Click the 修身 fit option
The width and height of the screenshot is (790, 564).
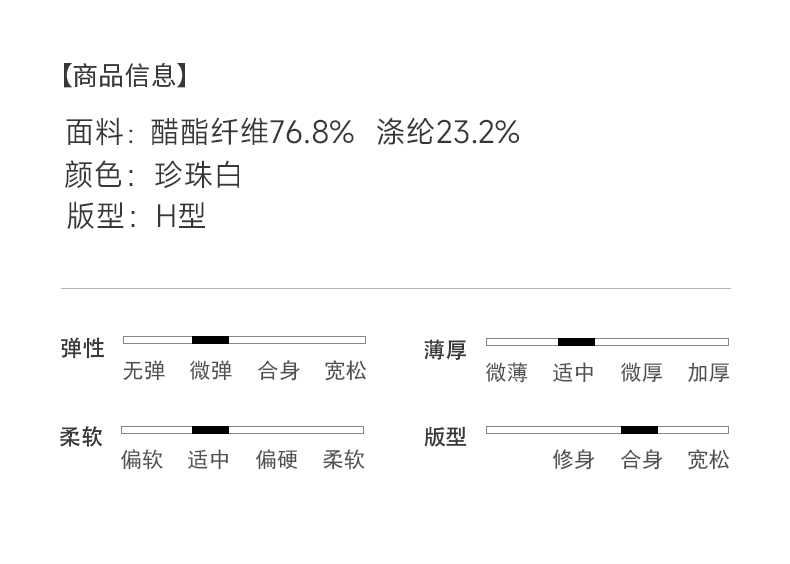click(x=573, y=460)
